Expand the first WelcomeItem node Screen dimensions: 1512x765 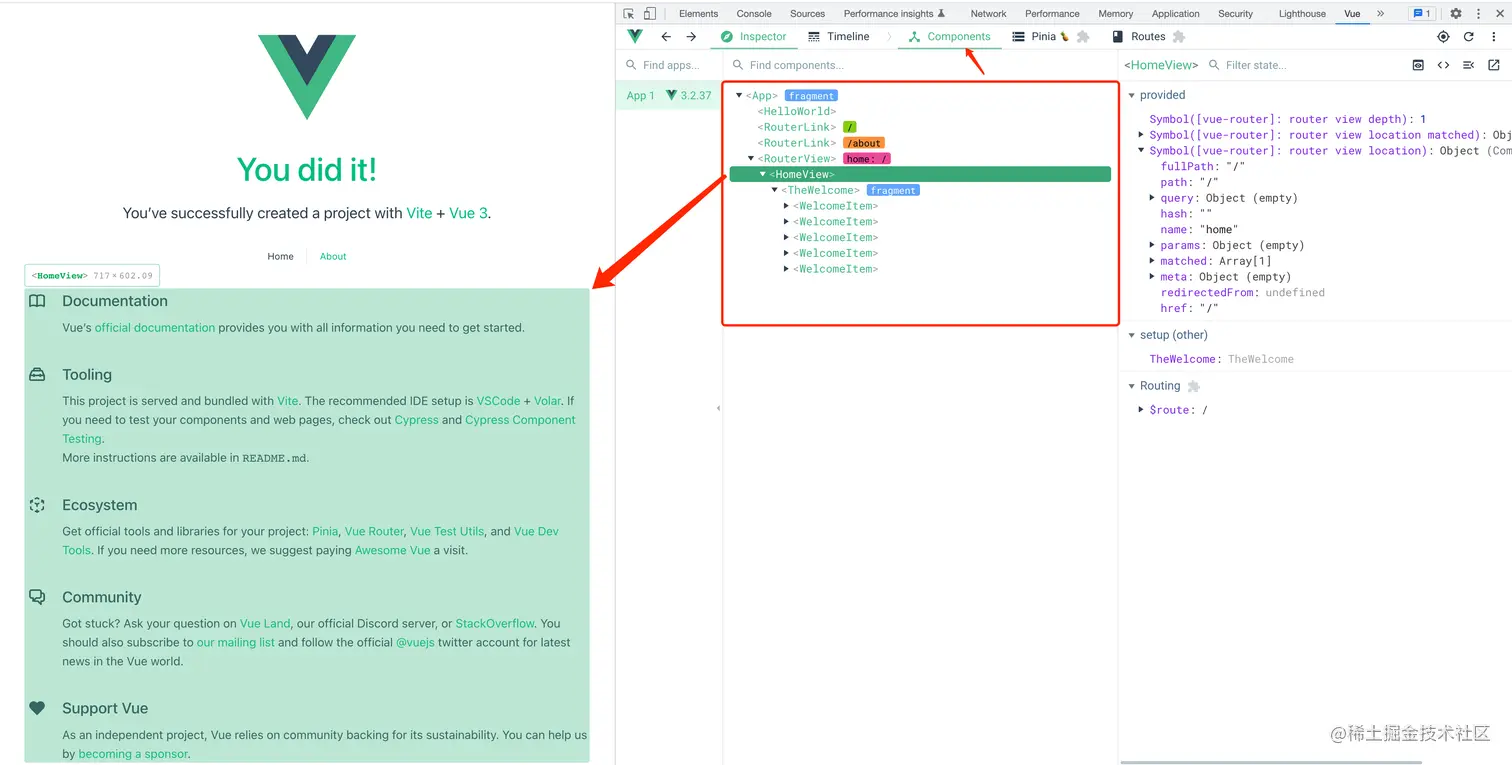(x=787, y=206)
